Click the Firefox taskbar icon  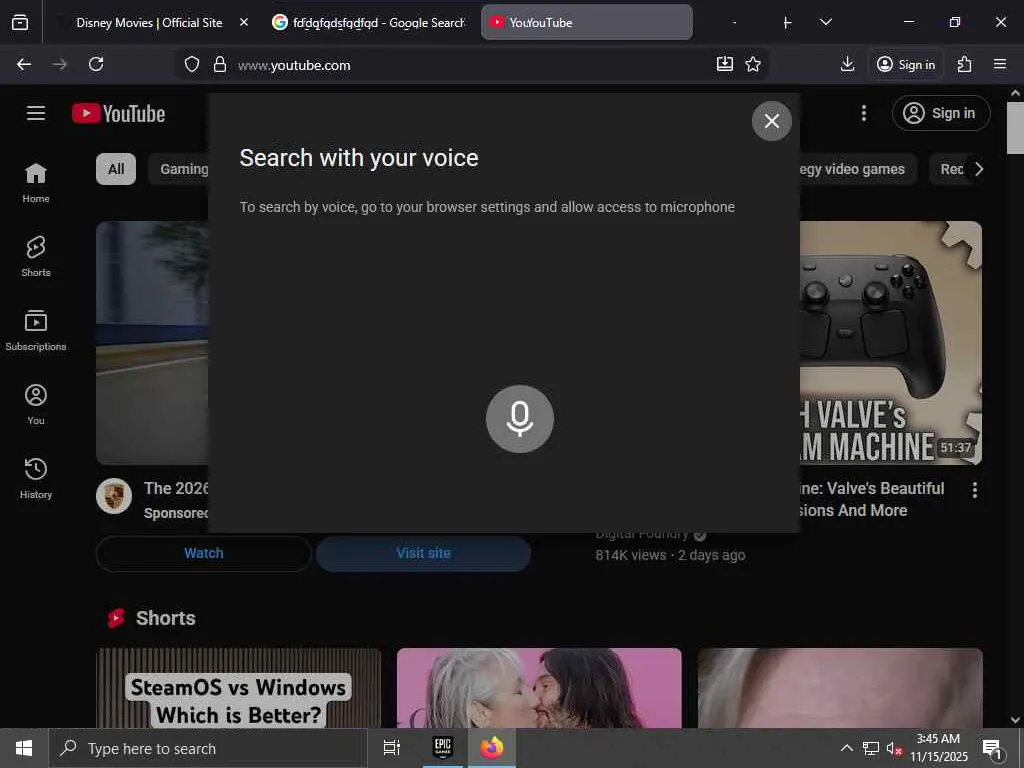click(x=492, y=748)
